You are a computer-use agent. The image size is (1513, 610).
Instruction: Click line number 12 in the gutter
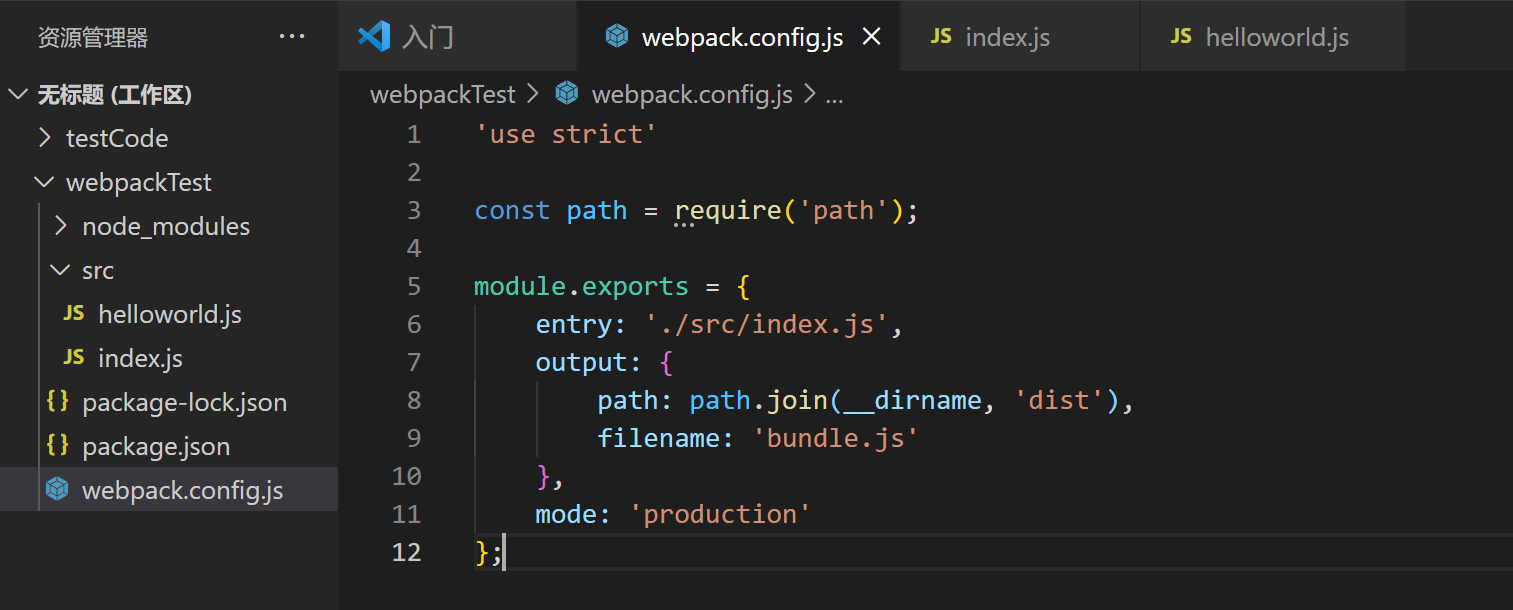[x=407, y=552]
